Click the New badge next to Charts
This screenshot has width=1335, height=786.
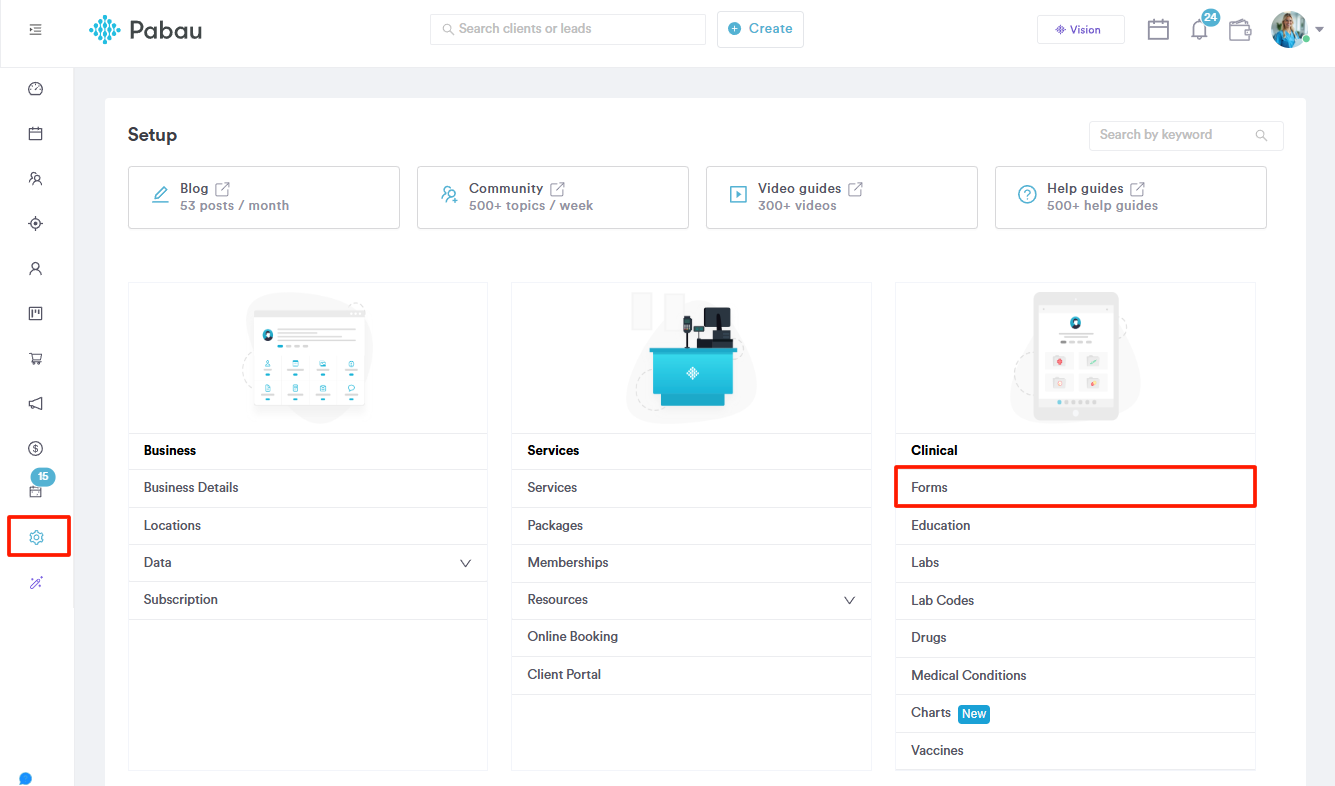(973, 713)
